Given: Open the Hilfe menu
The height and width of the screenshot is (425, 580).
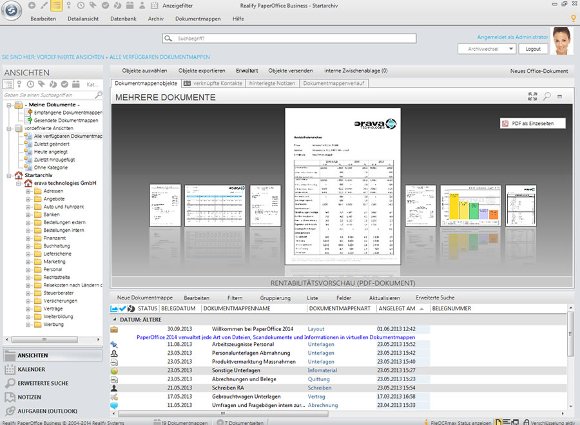Looking at the screenshot, I should 238,19.
